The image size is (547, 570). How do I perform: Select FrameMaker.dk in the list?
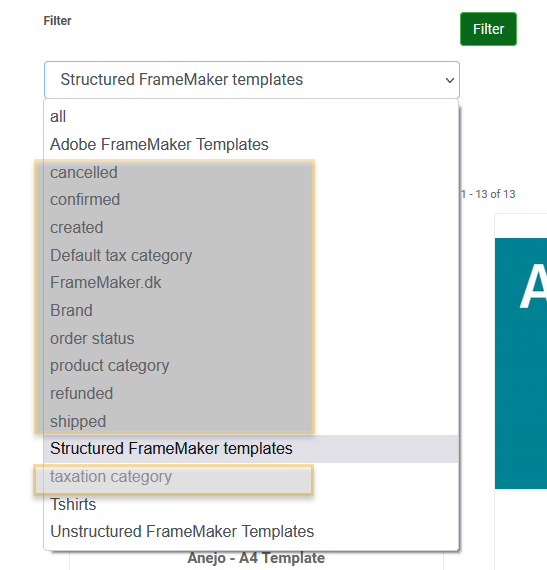click(x=251, y=282)
